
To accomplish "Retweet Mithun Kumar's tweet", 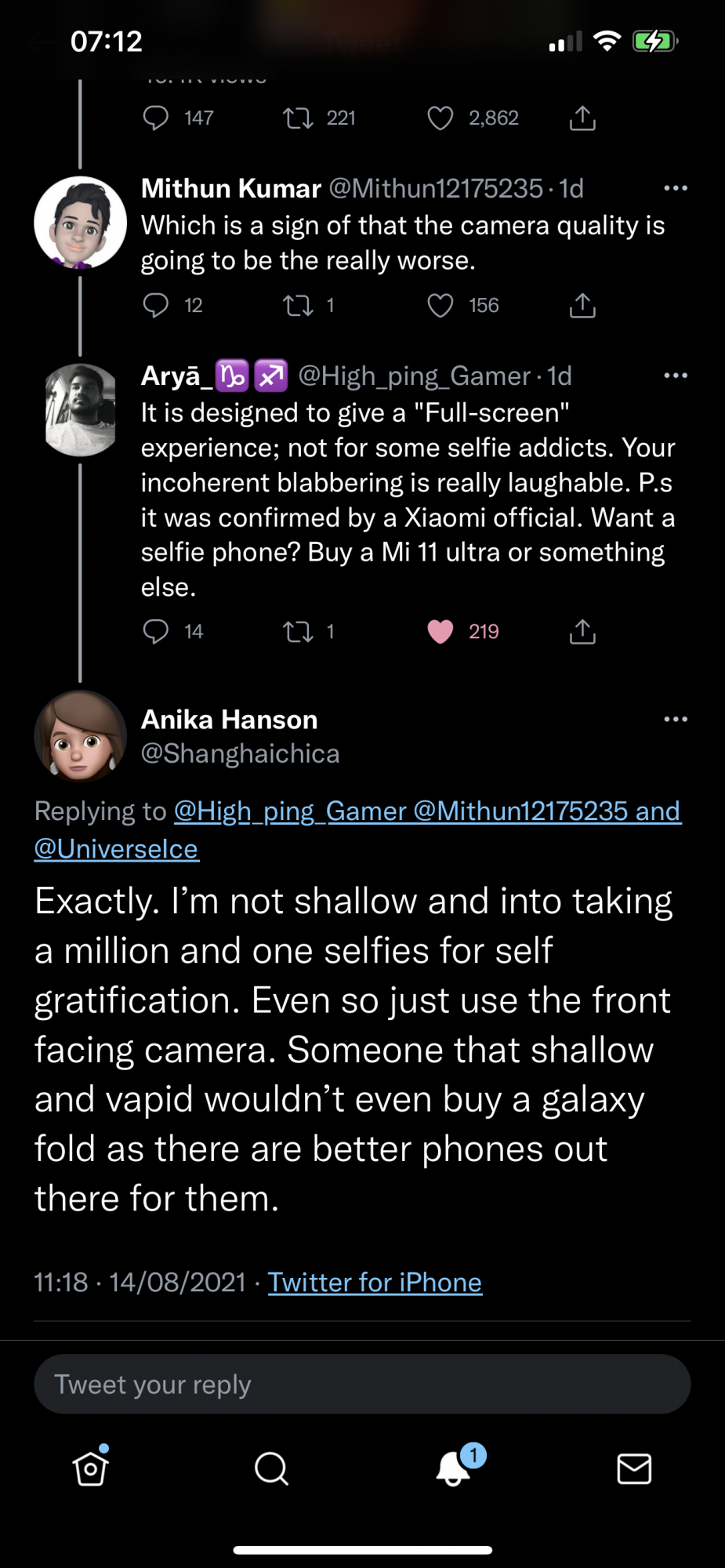I will [298, 305].
